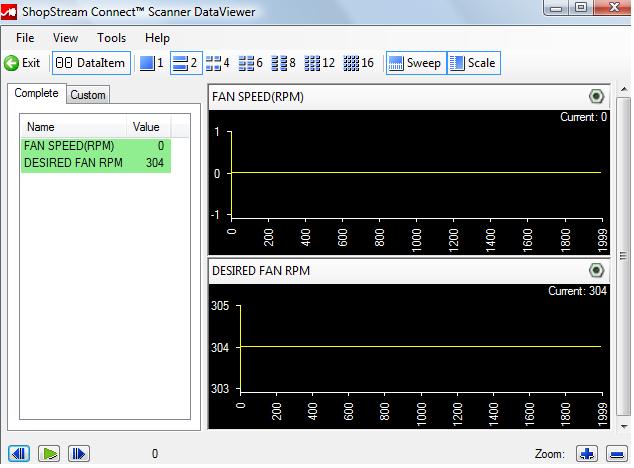Open the File menu
This screenshot has width=634, height=468.
pos(25,38)
